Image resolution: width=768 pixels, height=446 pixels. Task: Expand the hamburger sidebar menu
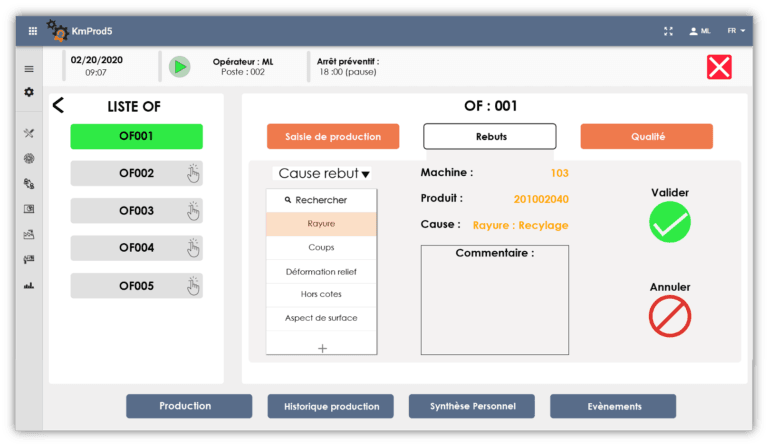pyautogui.click(x=29, y=69)
